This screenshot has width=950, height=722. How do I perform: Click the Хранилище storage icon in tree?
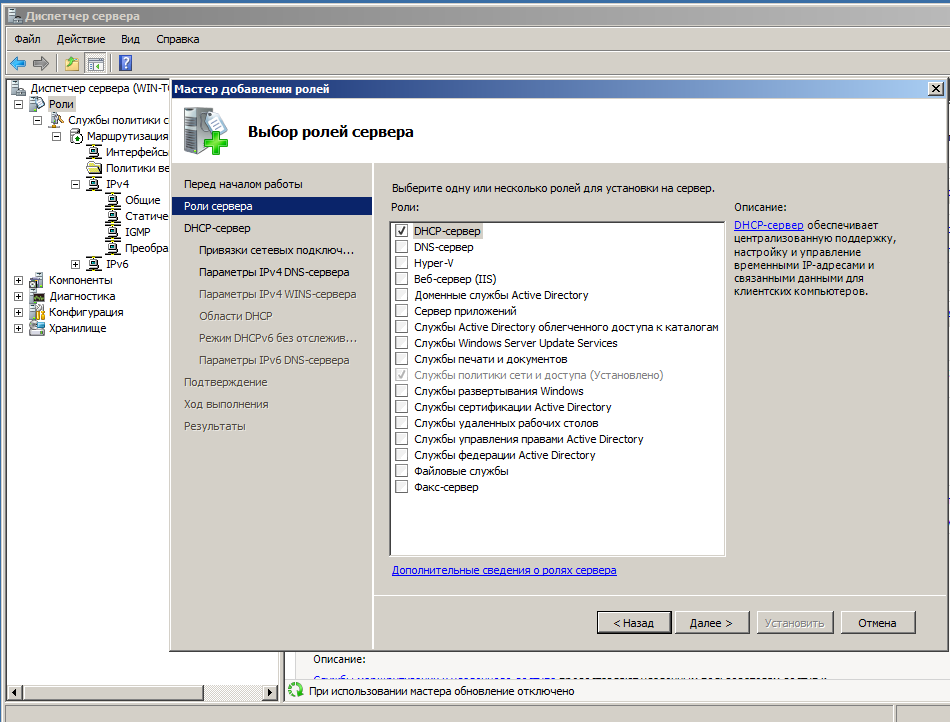coord(37,328)
